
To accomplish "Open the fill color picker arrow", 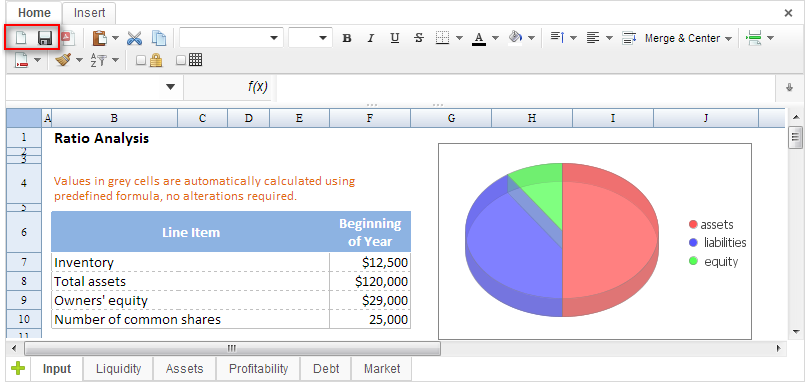I will point(531,38).
